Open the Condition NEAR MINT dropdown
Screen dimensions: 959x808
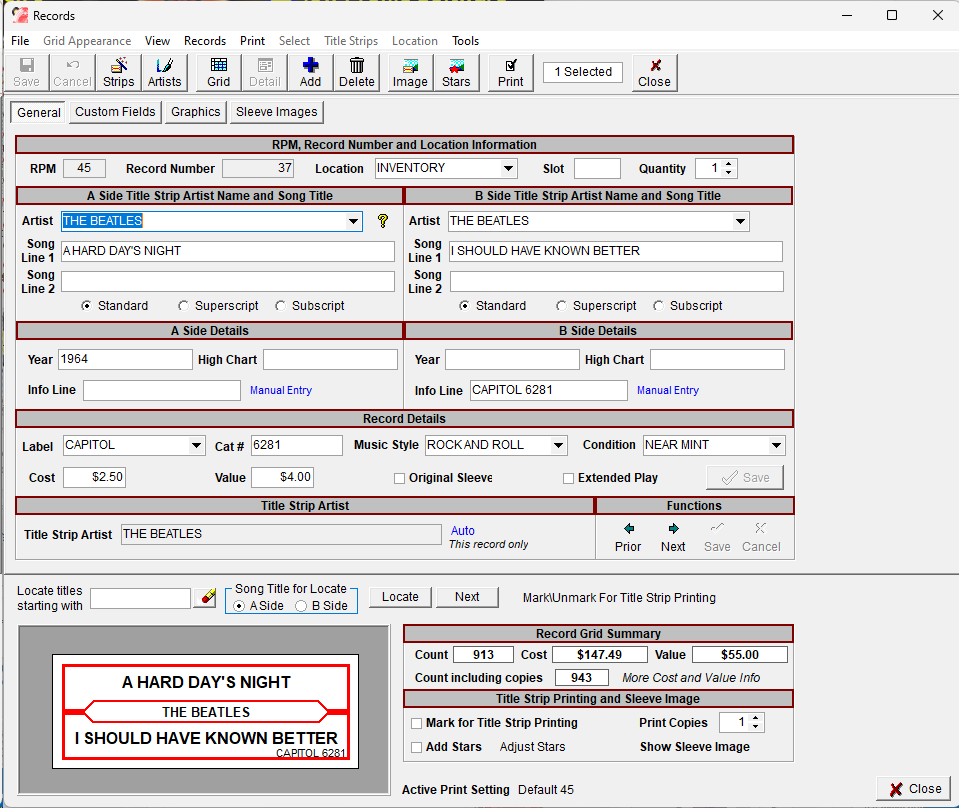(776, 445)
